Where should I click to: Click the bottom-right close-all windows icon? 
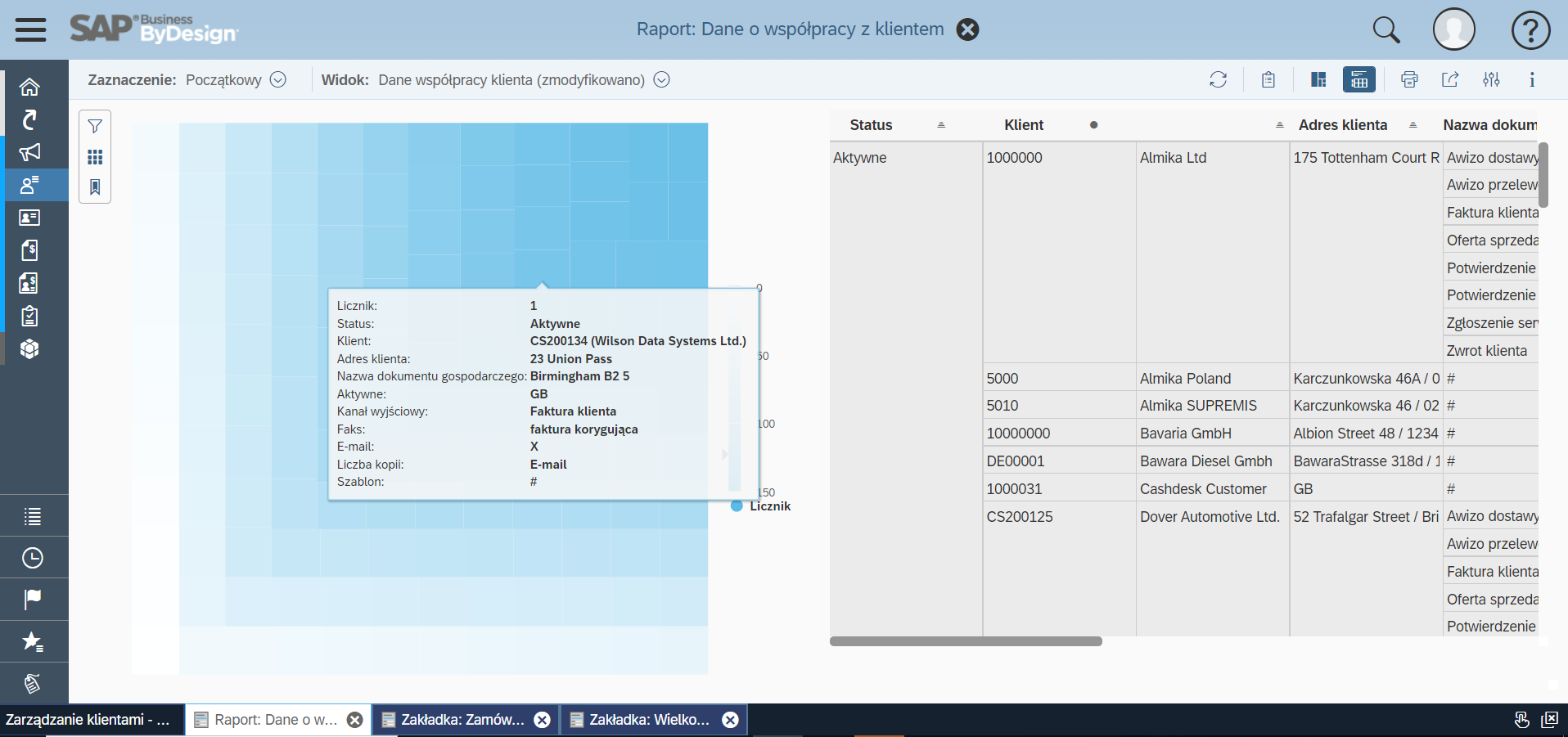1550,720
